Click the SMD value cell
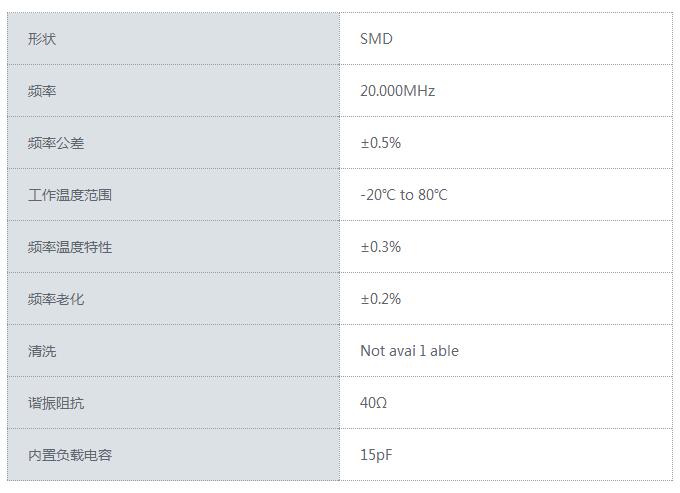This screenshot has height=493, width=680. [377, 39]
